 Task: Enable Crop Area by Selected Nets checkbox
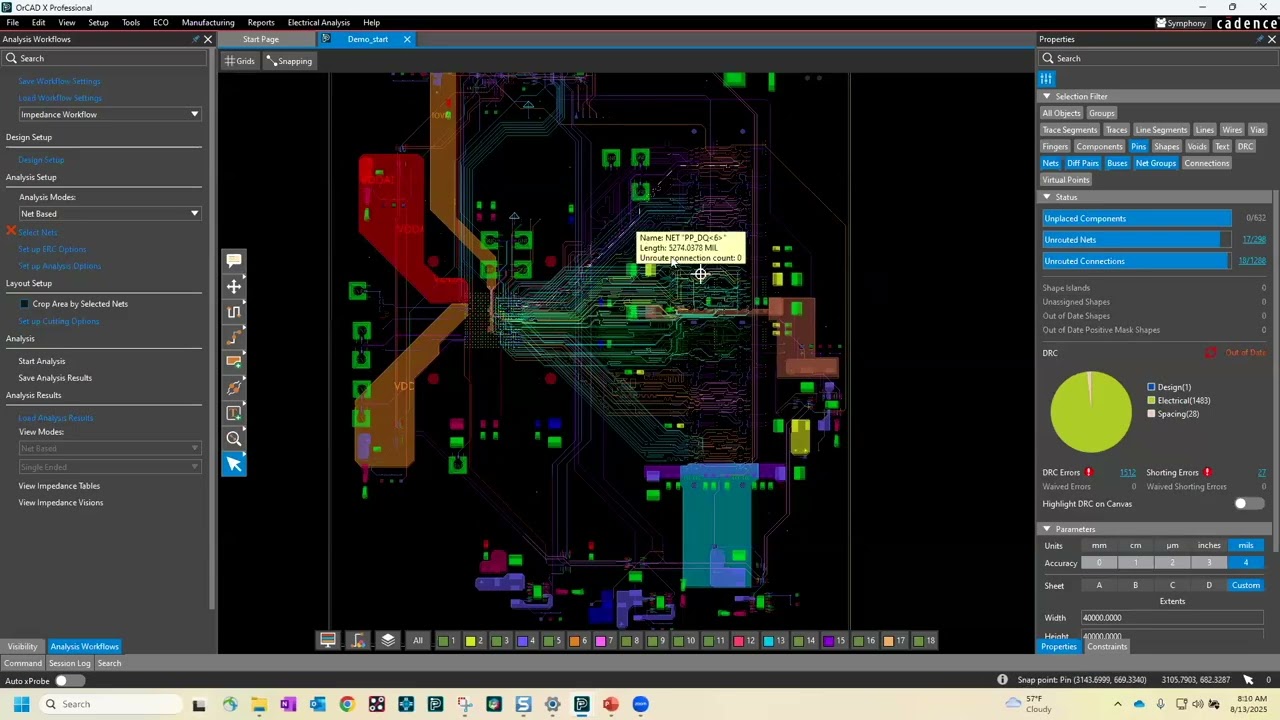(x=25, y=304)
